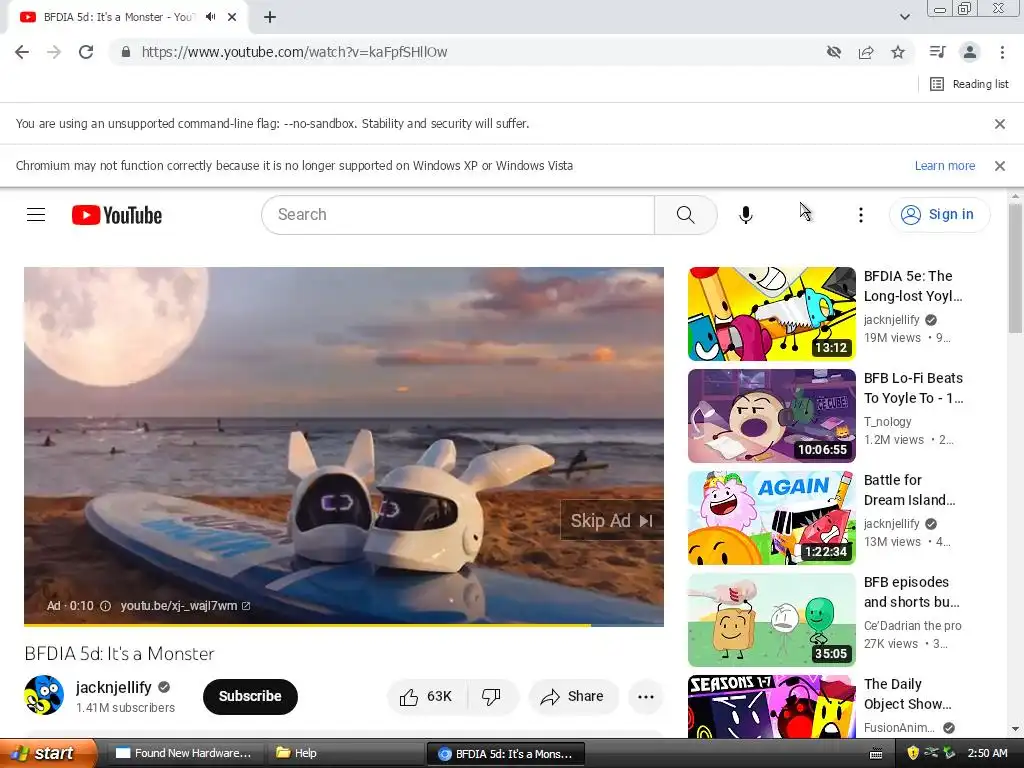The image size is (1024, 768).
Task: Click title 'BFB Lo-Fi Beats To Yoyle To'
Action: [x=913, y=388]
